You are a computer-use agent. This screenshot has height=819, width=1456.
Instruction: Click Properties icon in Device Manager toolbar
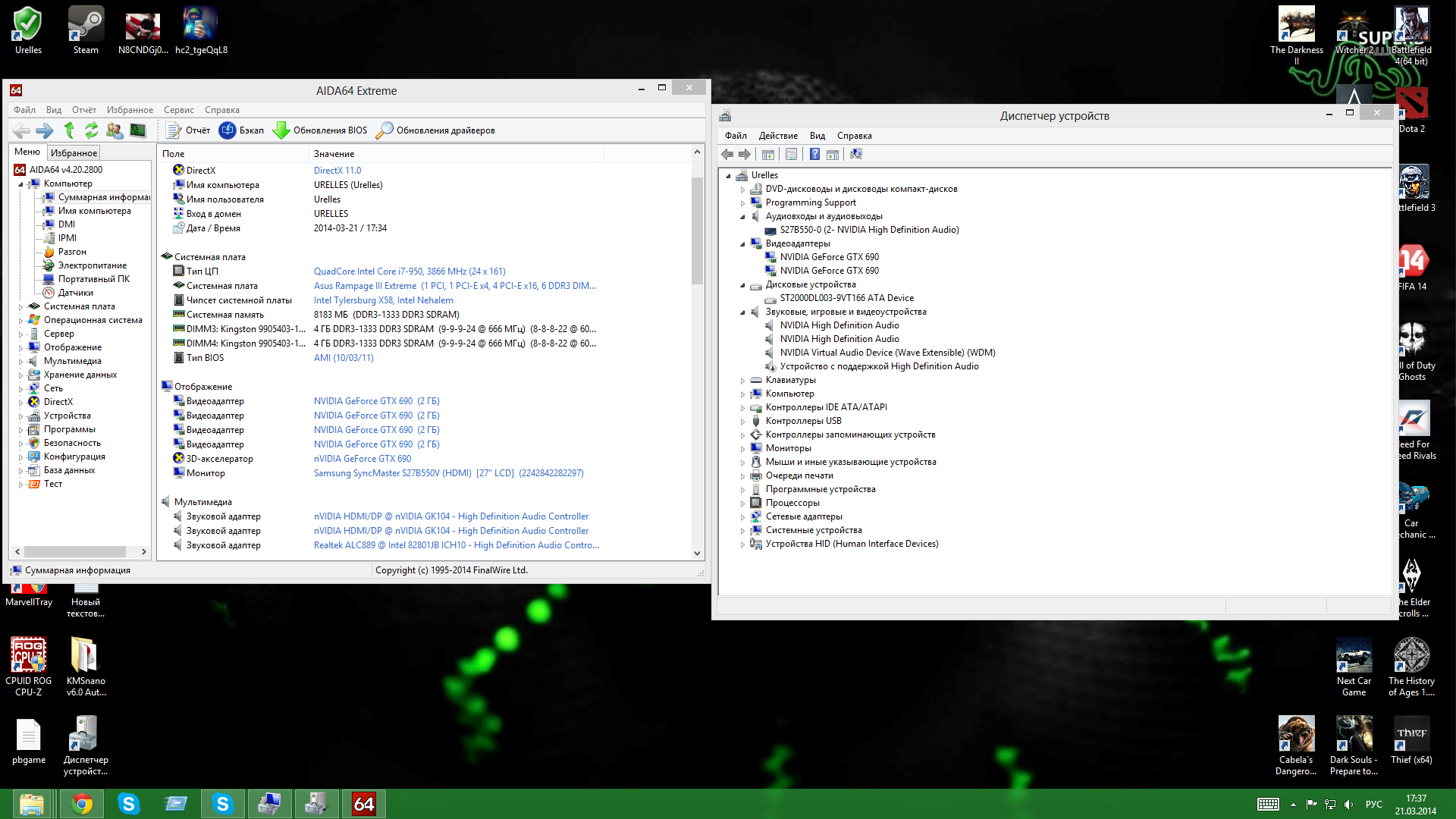tap(791, 155)
